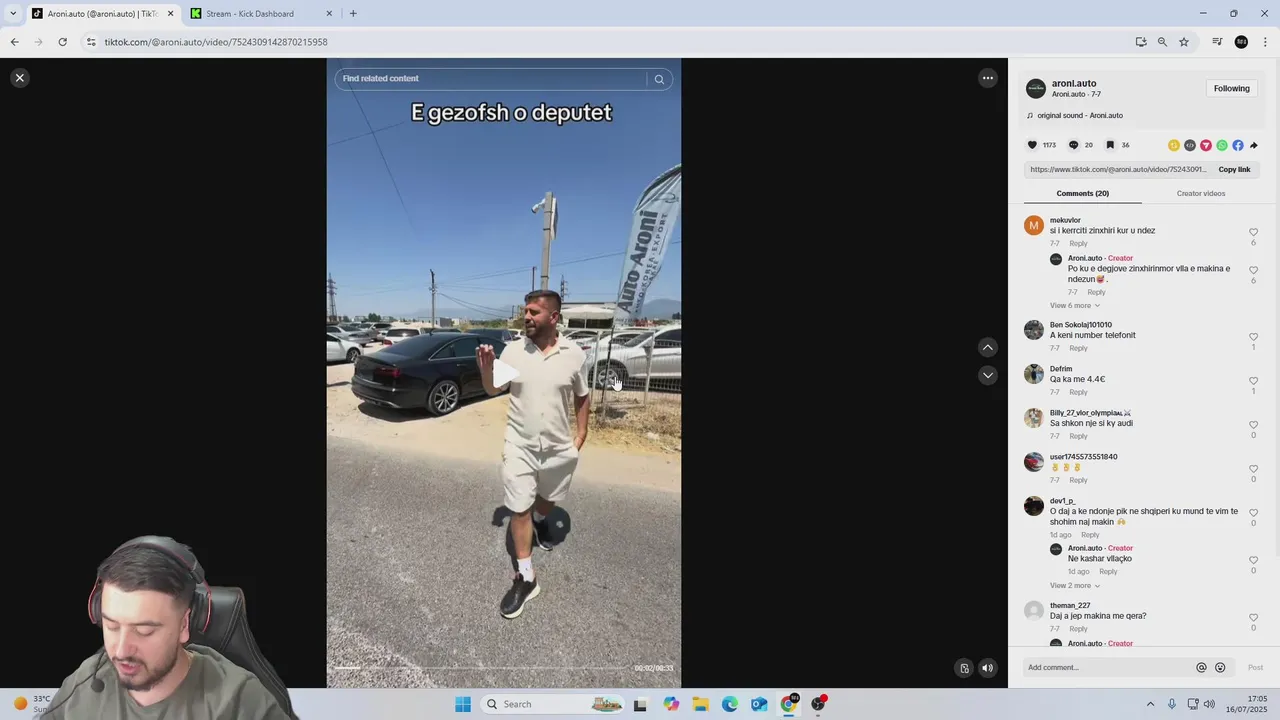1280x720 pixels.
Task: Click mekuvlor's avatar
Action: (1034, 225)
